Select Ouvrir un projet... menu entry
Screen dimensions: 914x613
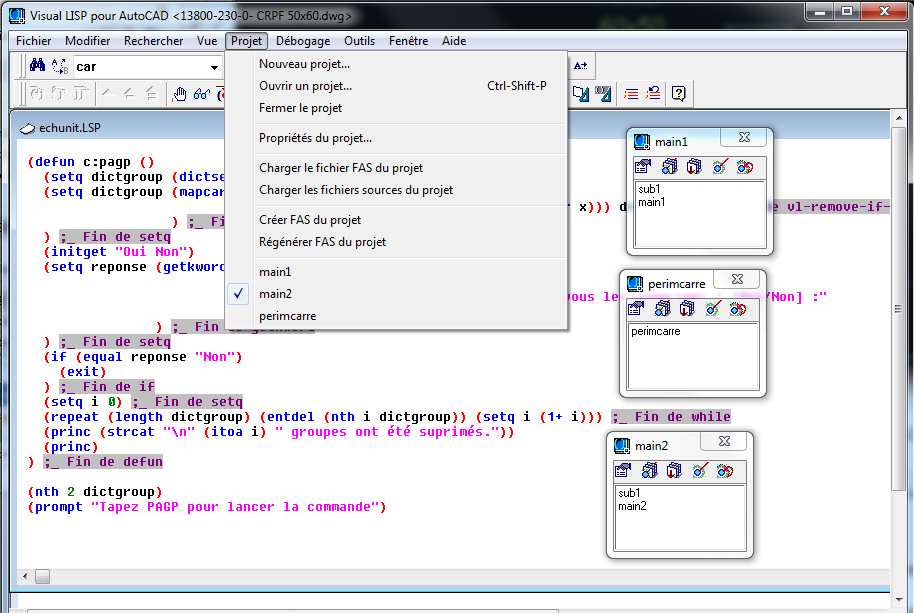tap(396, 86)
